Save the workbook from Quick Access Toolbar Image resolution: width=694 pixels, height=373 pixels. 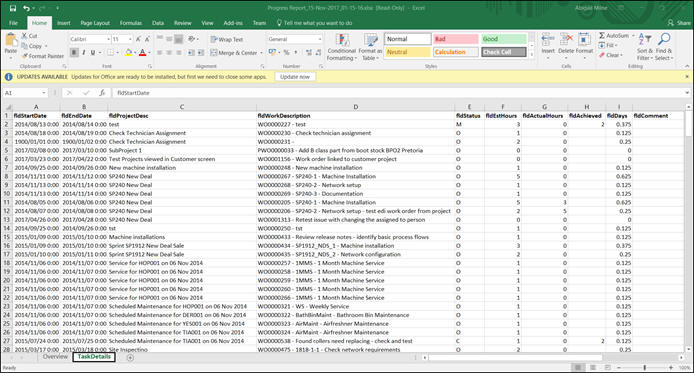coord(12,8)
